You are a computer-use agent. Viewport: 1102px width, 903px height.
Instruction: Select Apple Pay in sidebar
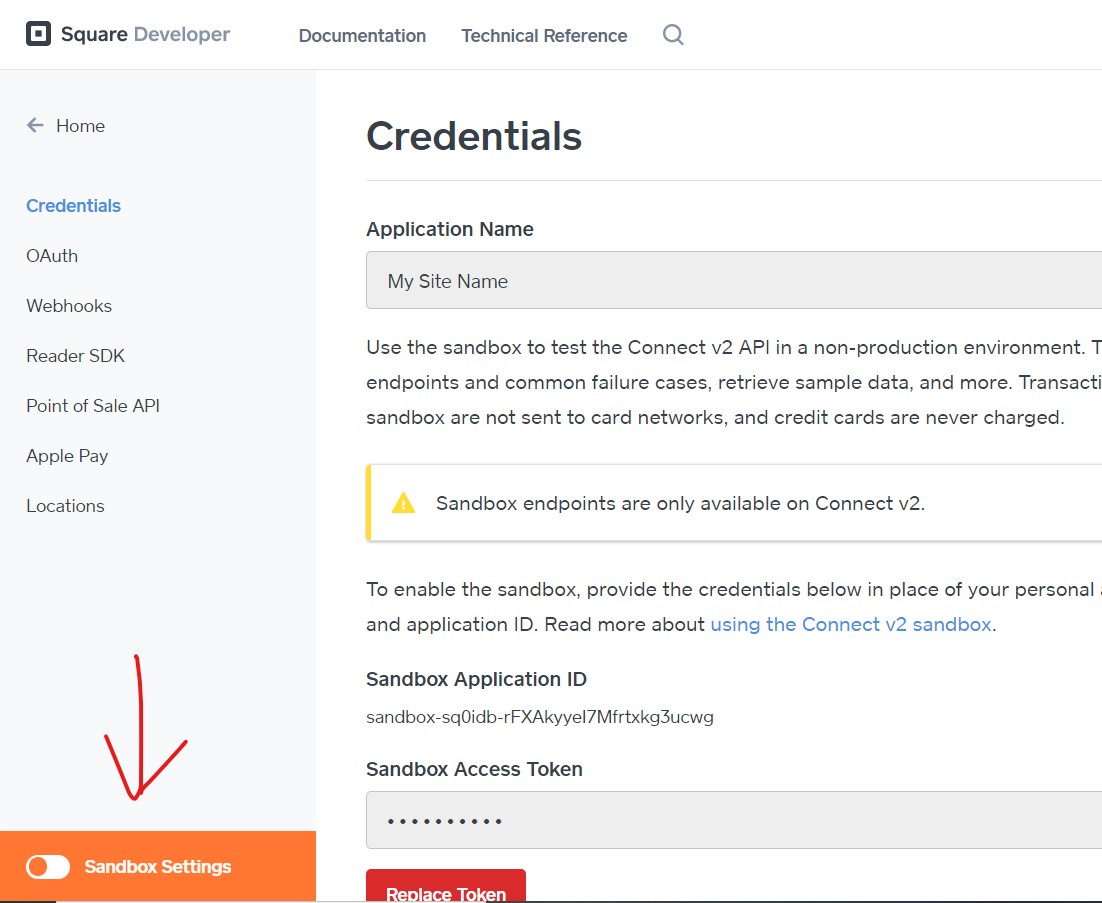pyautogui.click(x=67, y=456)
